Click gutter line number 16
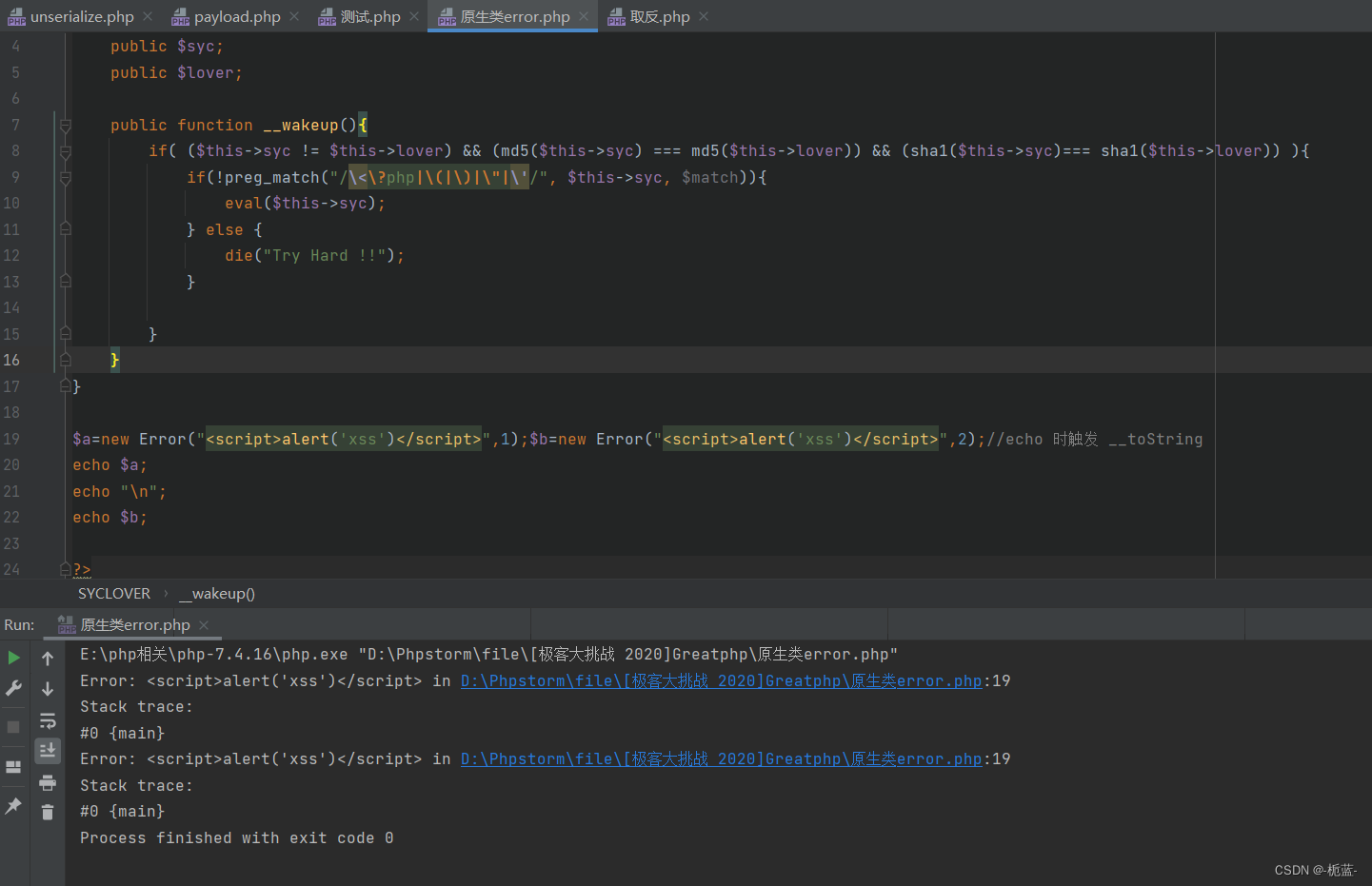 tap(11, 360)
